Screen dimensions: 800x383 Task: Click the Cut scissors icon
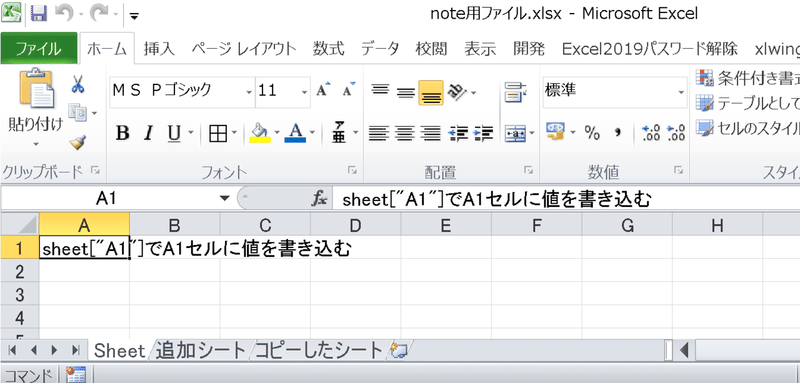[x=78, y=85]
